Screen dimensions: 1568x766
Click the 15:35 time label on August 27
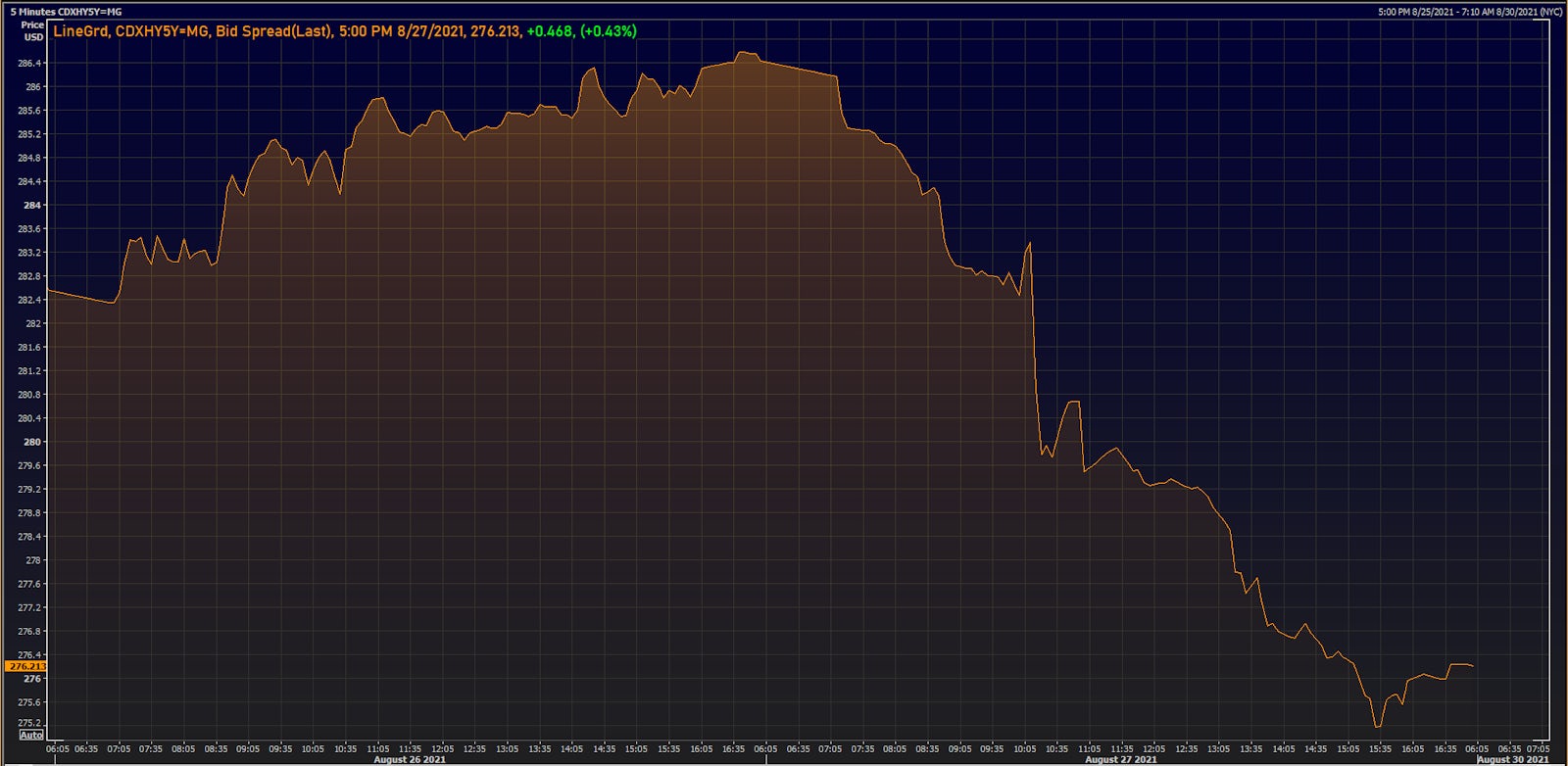click(1380, 748)
